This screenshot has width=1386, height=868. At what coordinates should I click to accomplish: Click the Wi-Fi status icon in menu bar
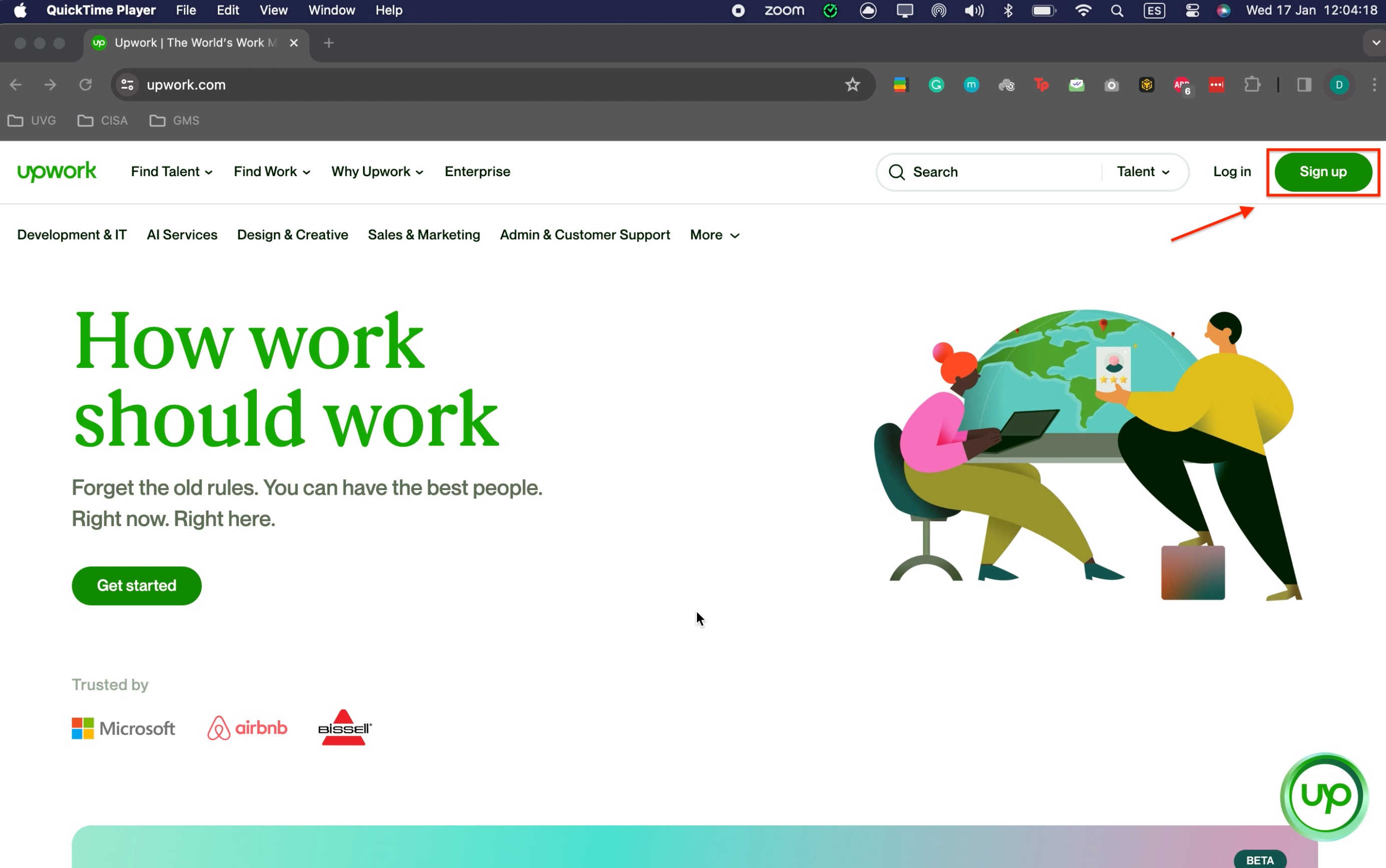(1083, 11)
